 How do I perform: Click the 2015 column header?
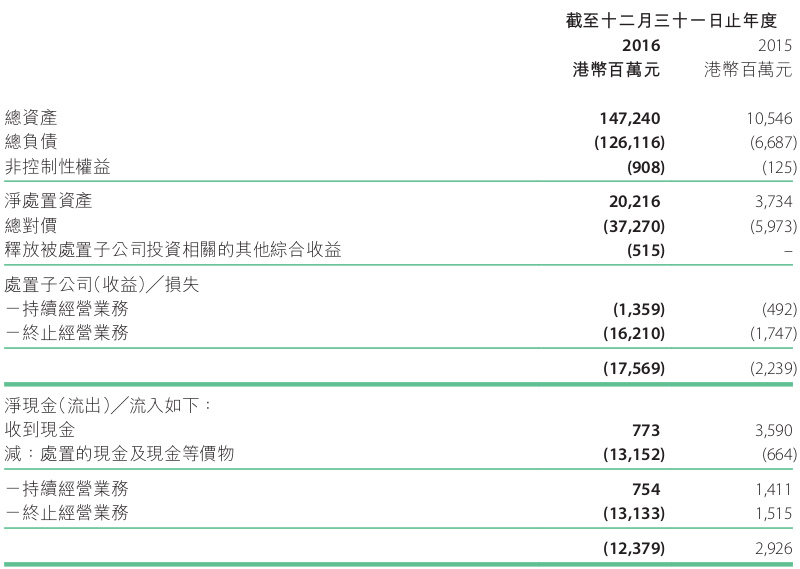coord(774,45)
